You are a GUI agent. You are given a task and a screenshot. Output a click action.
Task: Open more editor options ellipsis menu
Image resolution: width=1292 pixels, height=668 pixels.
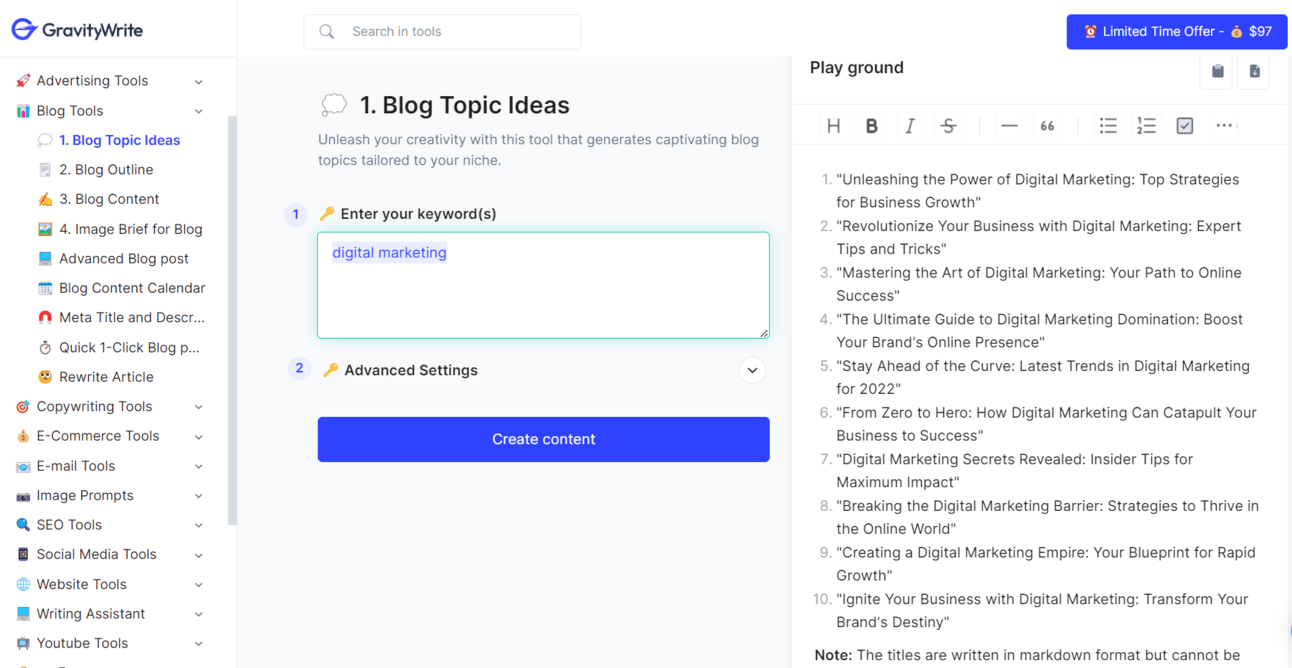tap(1224, 126)
